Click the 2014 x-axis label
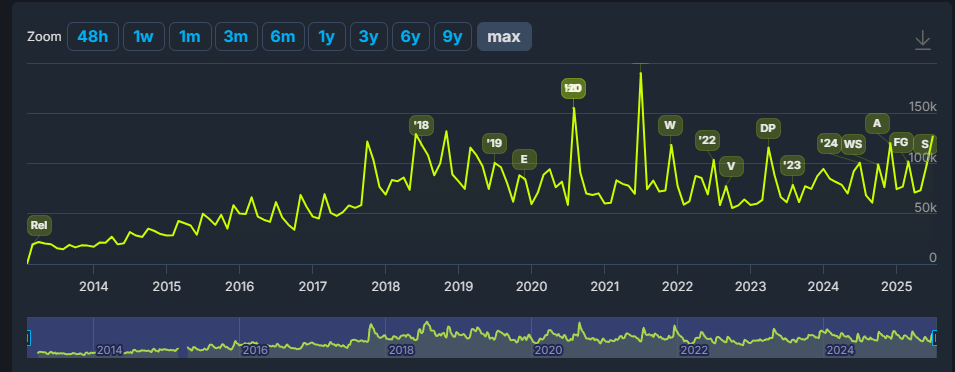955x372 pixels. [93, 286]
